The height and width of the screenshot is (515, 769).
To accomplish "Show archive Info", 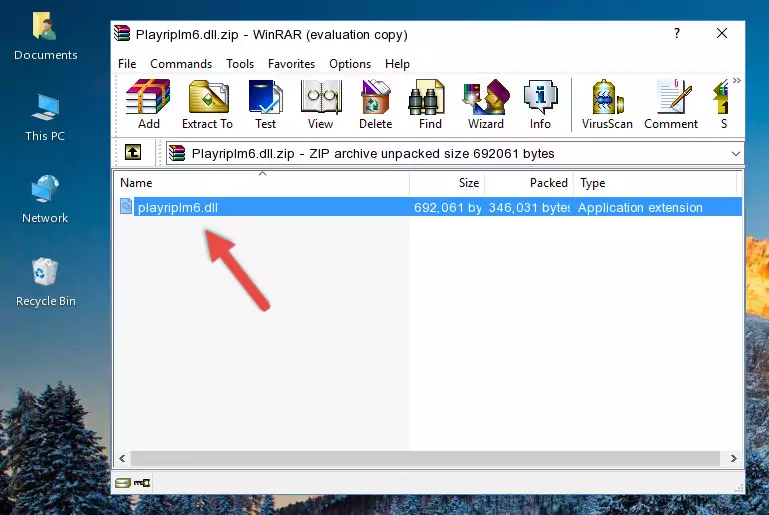I will pos(540,104).
